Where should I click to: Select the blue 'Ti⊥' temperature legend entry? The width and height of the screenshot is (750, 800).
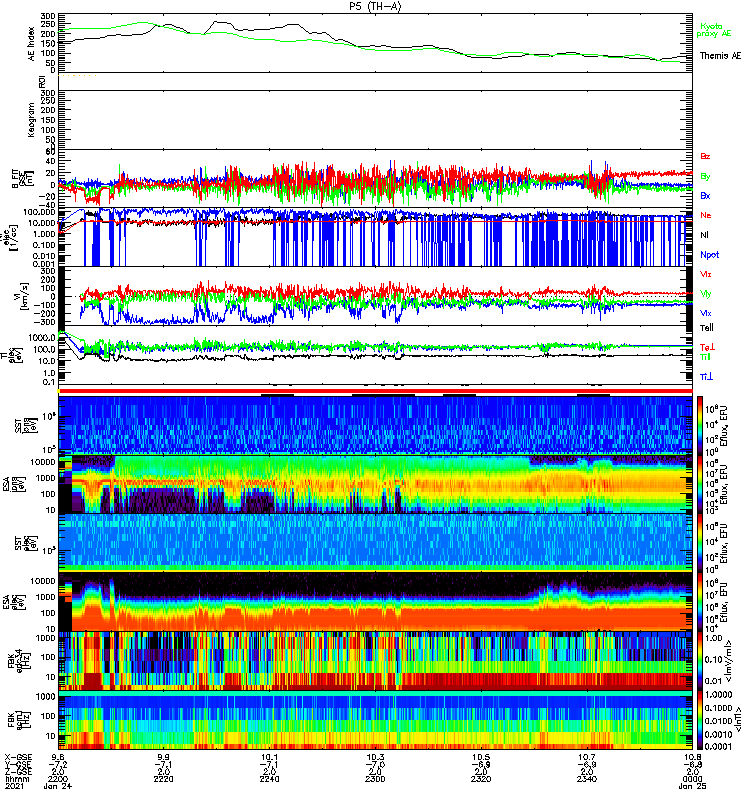[706, 377]
